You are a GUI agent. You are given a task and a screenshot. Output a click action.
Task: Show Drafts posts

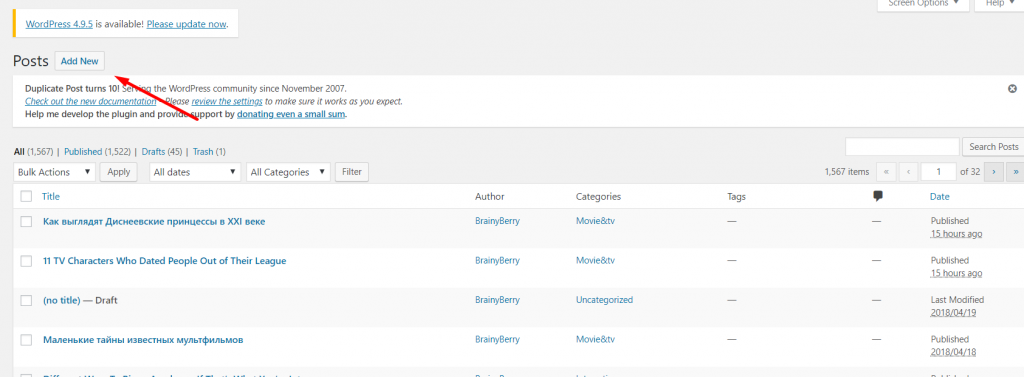(153, 152)
